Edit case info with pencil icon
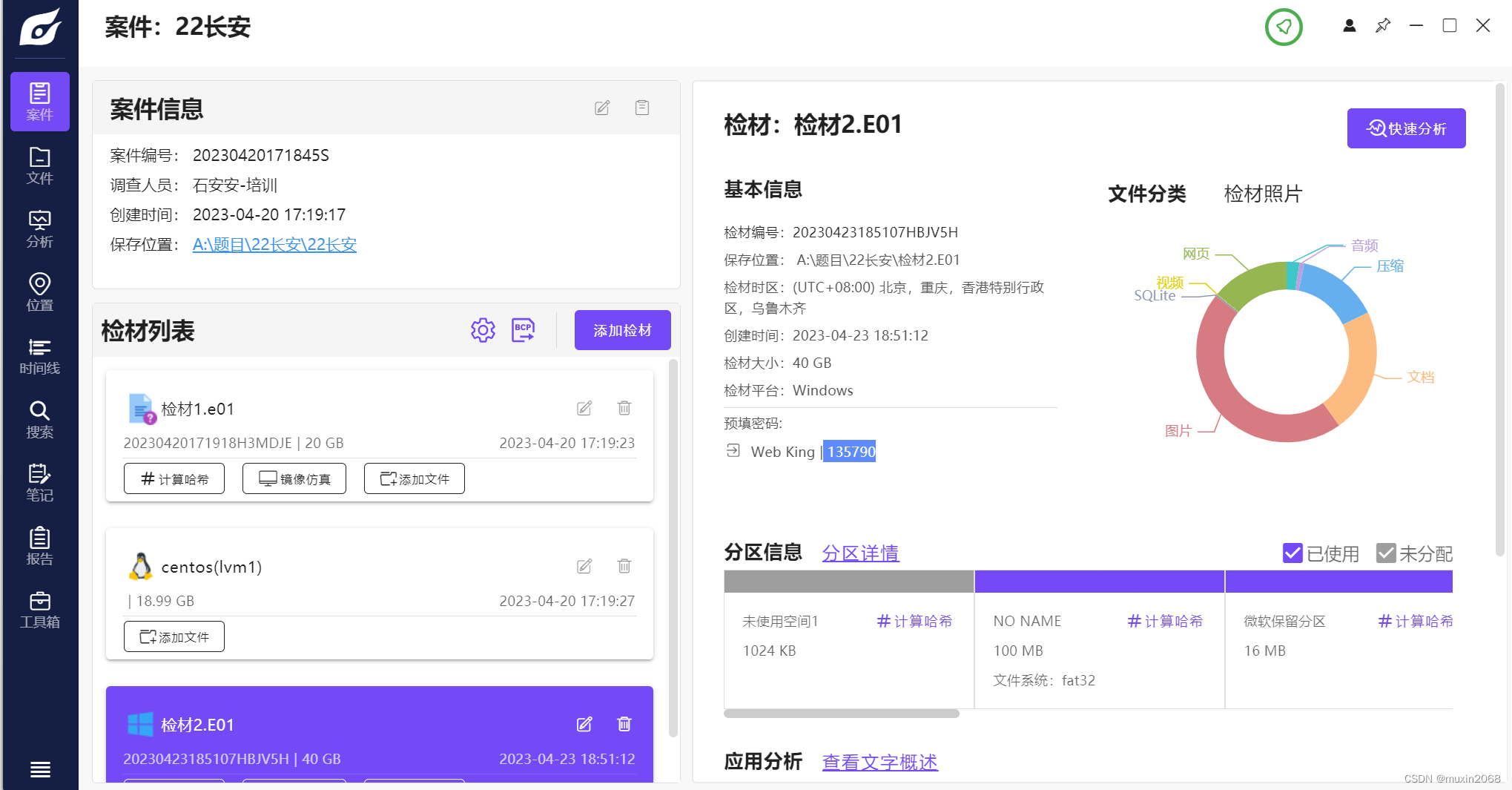This screenshot has width=1512, height=790. click(x=602, y=108)
